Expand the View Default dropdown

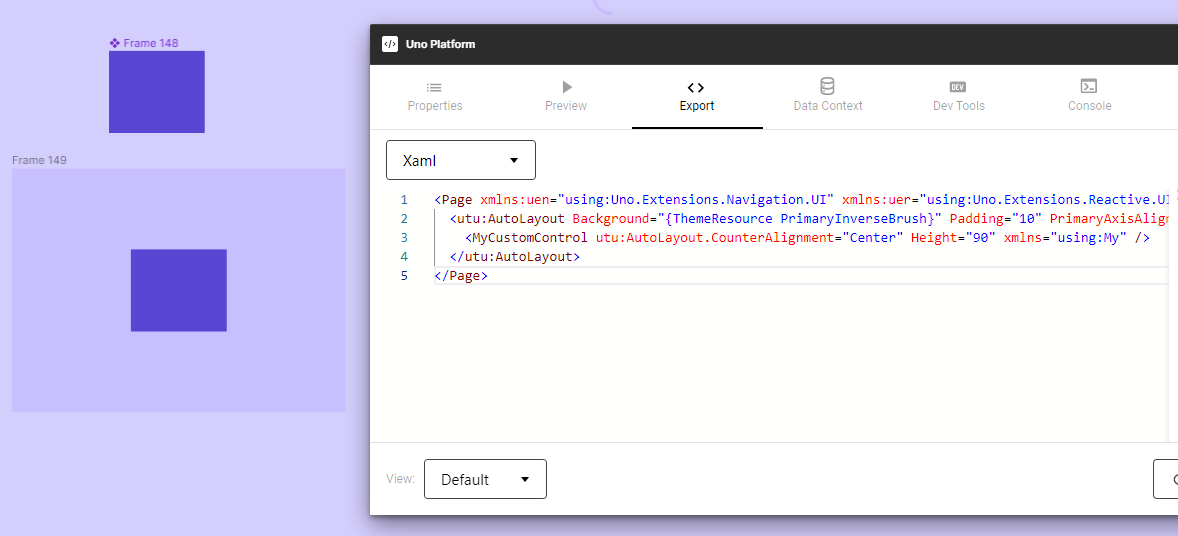click(x=485, y=479)
